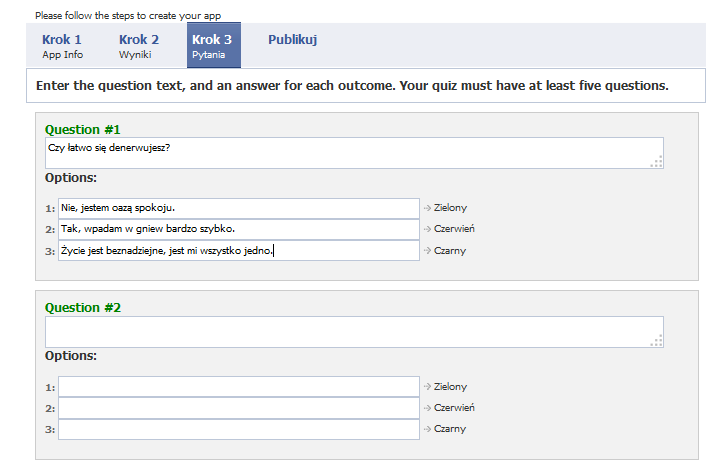Viewport: 722px width, 468px height.
Task: Click the Question #1 text area
Action: tap(354, 153)
